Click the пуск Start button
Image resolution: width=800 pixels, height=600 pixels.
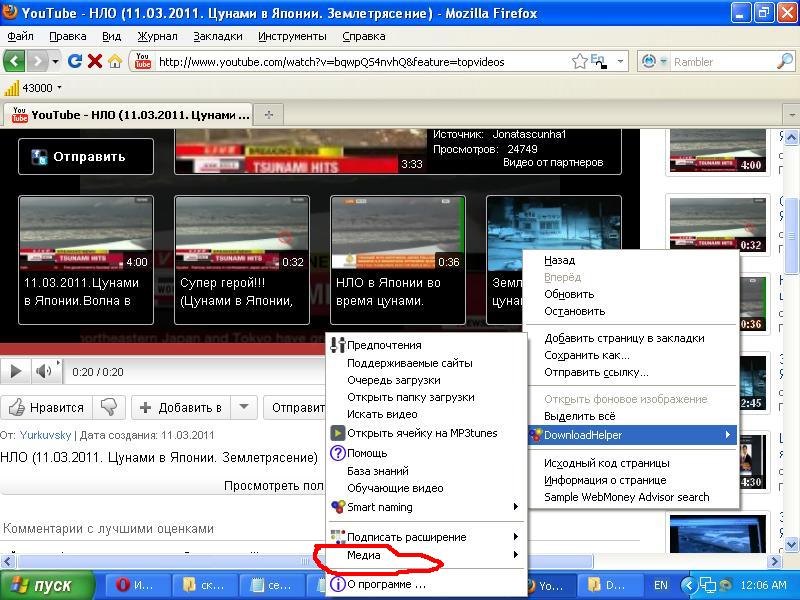tap(47, 585)
